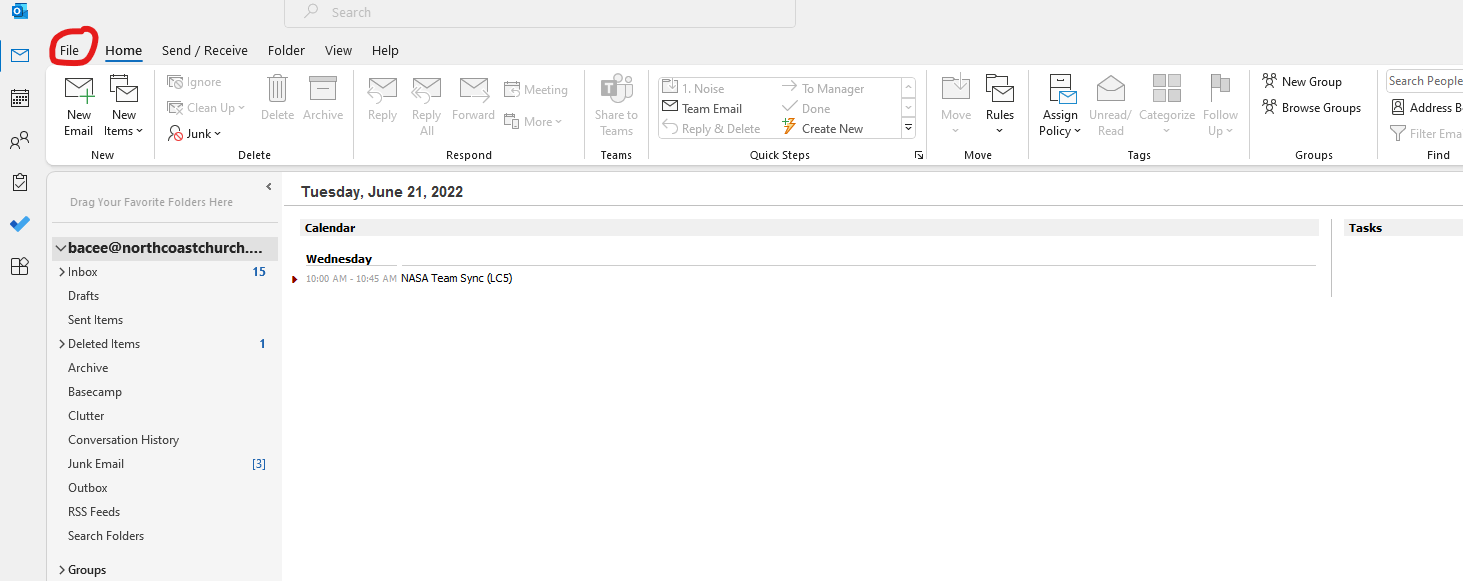Click the New Email icon
The width and height of the screenshot is (1463, 581).
(x=79, y=90)
